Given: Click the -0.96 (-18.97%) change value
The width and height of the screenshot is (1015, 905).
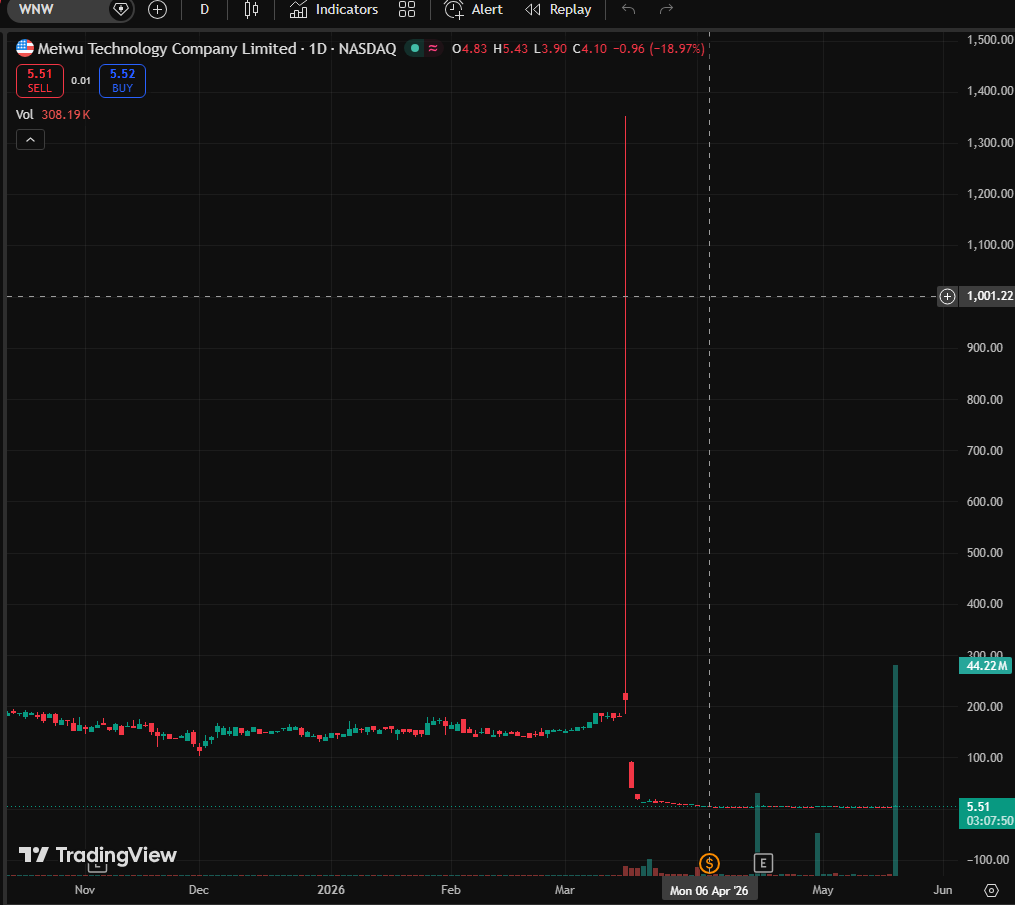Looking at the screenshot, I should pyautogui.click(x=658, y=49).
